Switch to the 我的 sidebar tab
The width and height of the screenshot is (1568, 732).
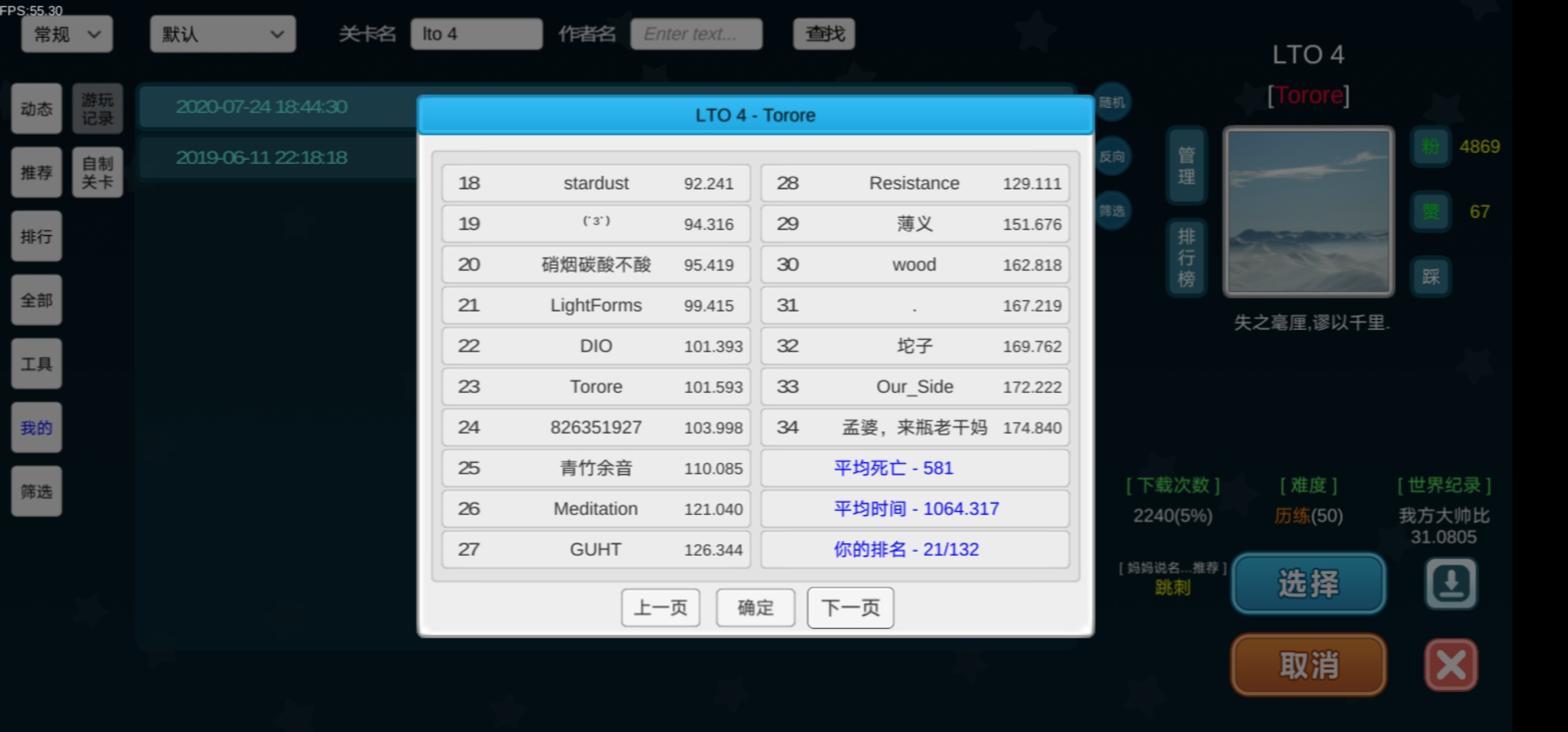pyautogui.click(x=37, y=428)
